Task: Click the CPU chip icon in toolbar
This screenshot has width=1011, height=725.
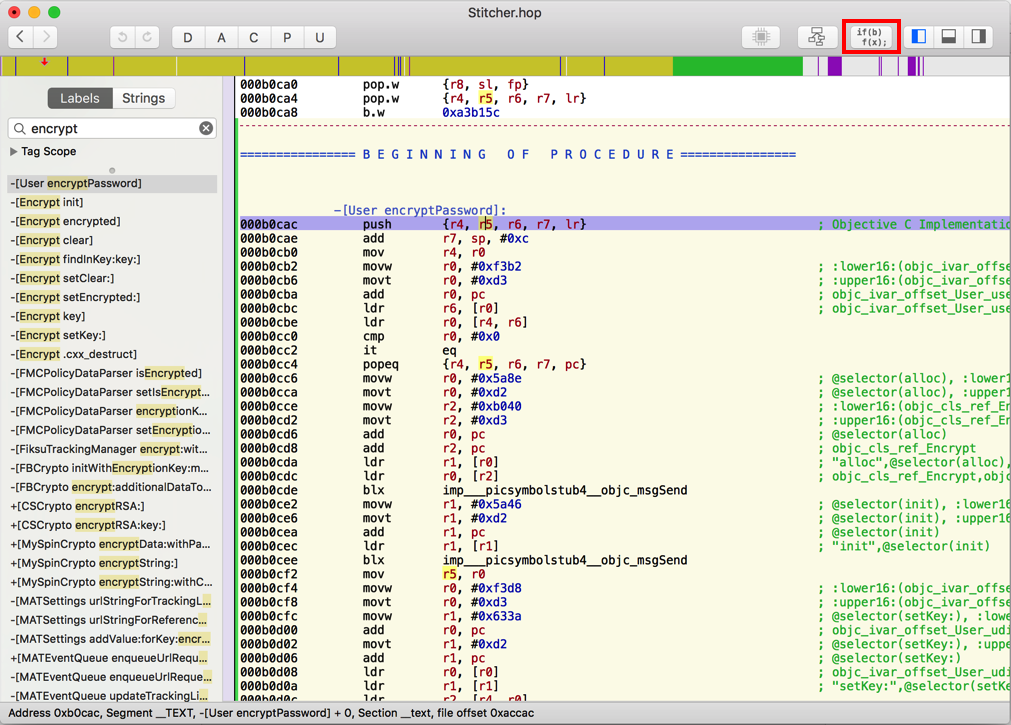Action: click(x=761, y=37)
